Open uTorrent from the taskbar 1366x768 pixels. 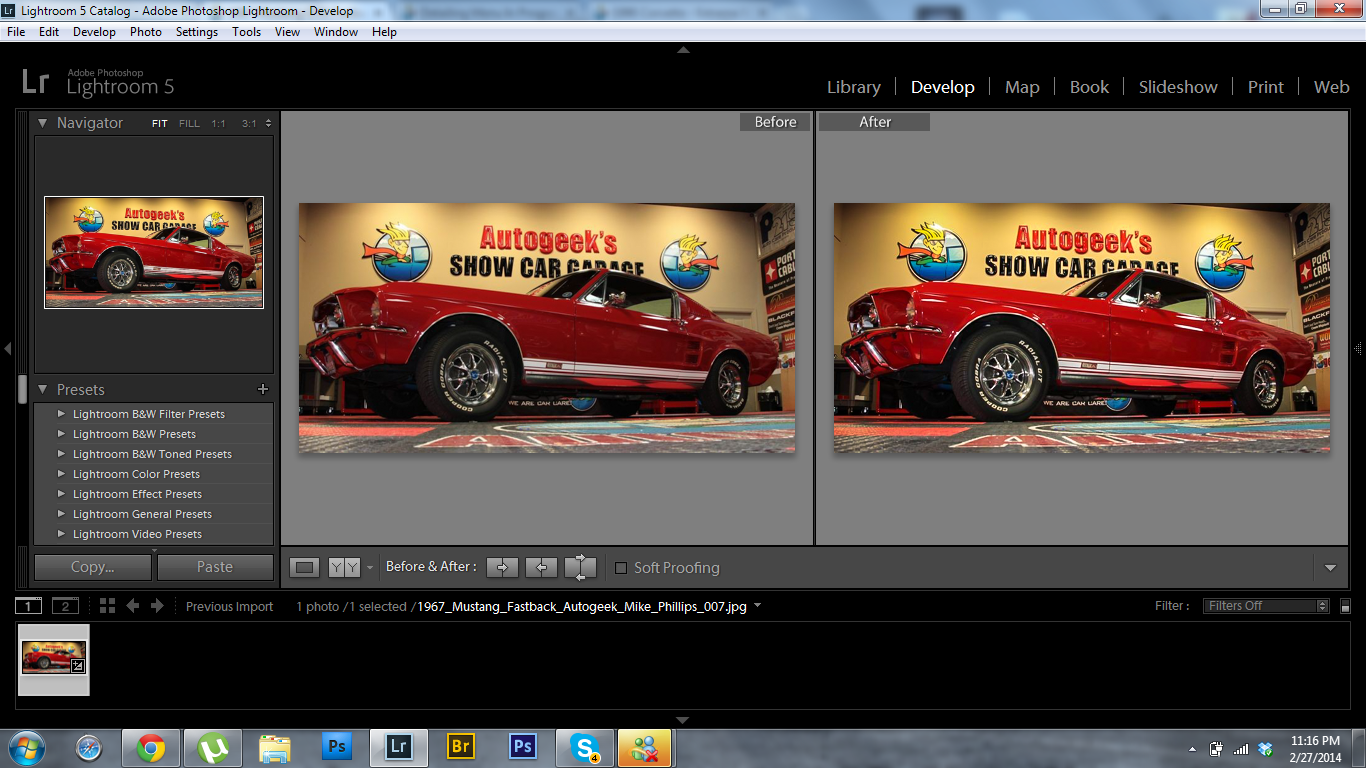click(212, 747)
